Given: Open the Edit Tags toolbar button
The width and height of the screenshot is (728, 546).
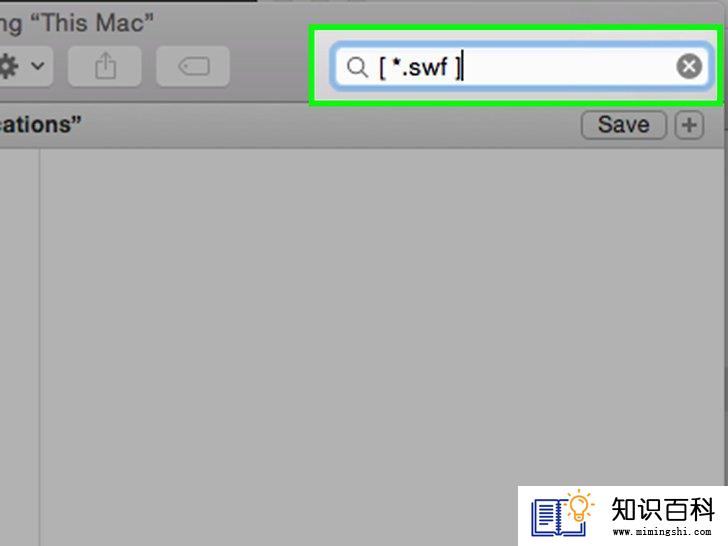Looking at the screenshot, I should point(193,66).
